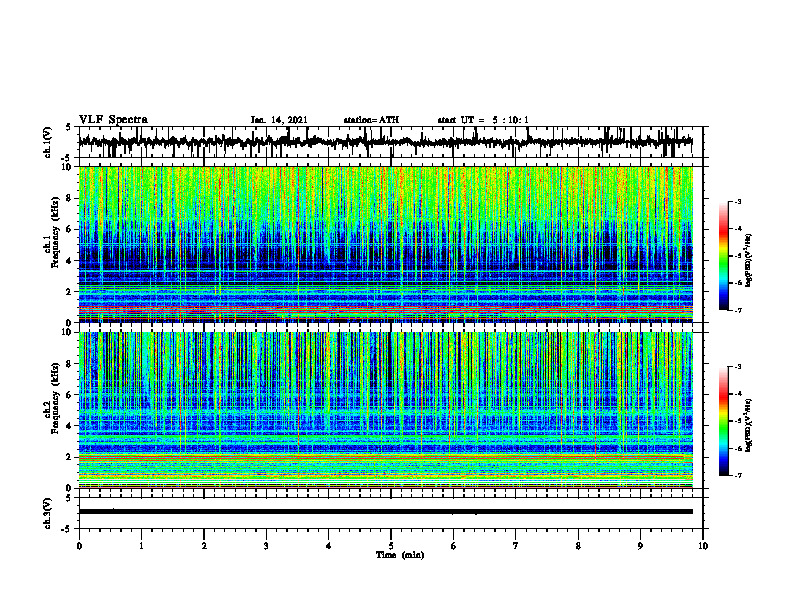Select the date text "Jan. 14, 2021"
This screenshot has height=612, width=792.
279,120
